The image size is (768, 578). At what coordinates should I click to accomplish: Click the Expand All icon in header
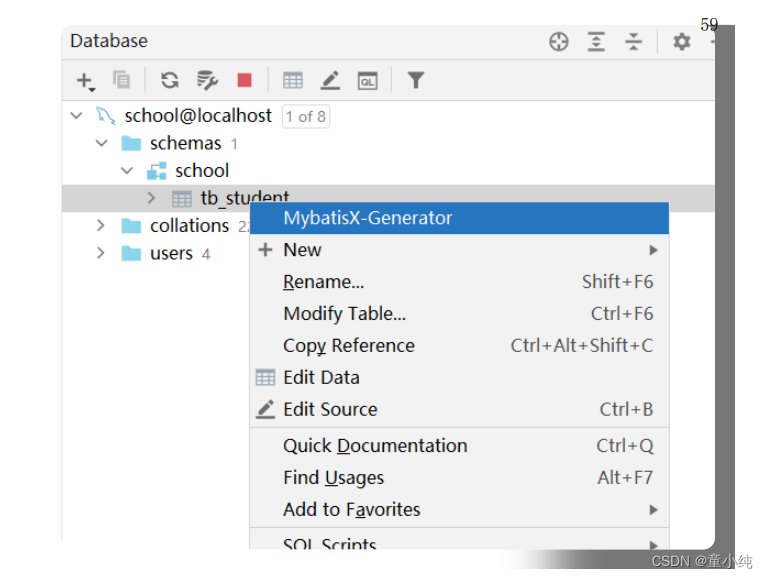click(x=597, y=42)
